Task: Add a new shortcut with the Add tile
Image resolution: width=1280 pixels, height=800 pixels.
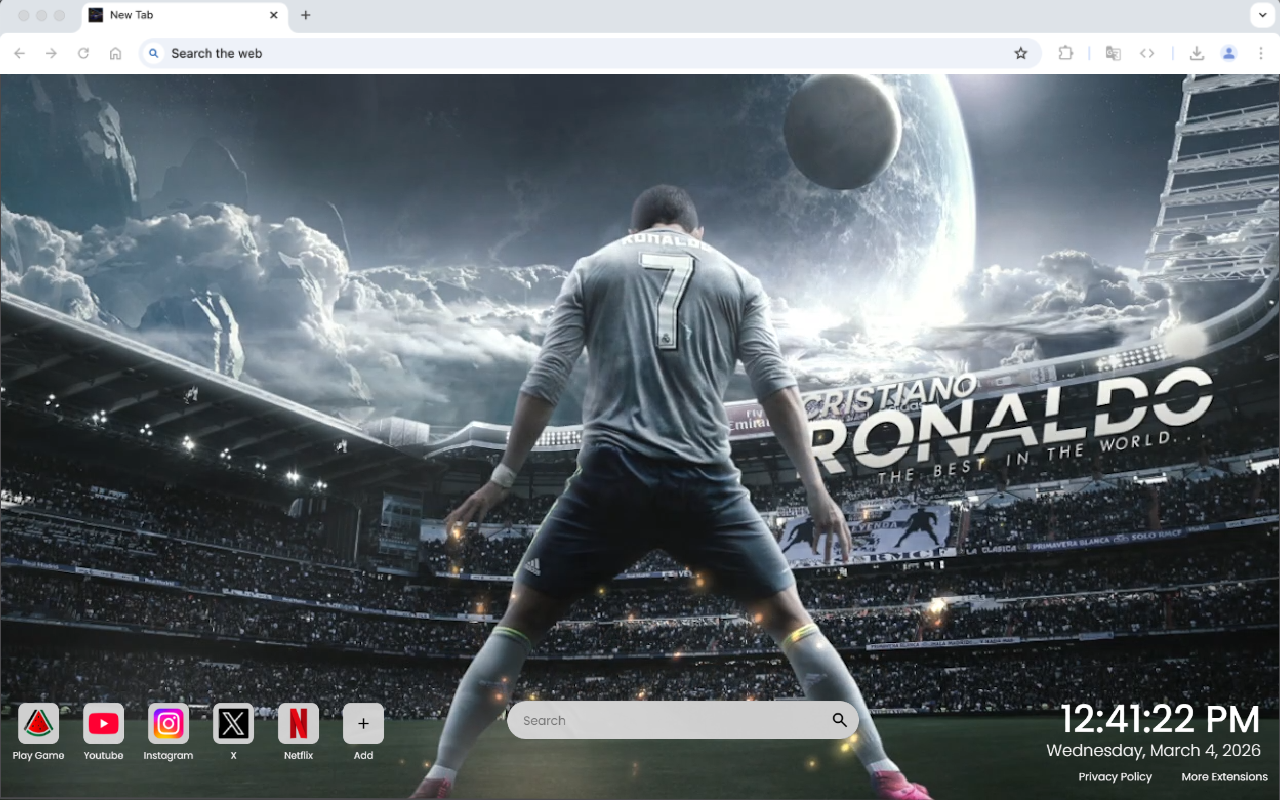Action: pyautogui.click(x=363, y=723)
